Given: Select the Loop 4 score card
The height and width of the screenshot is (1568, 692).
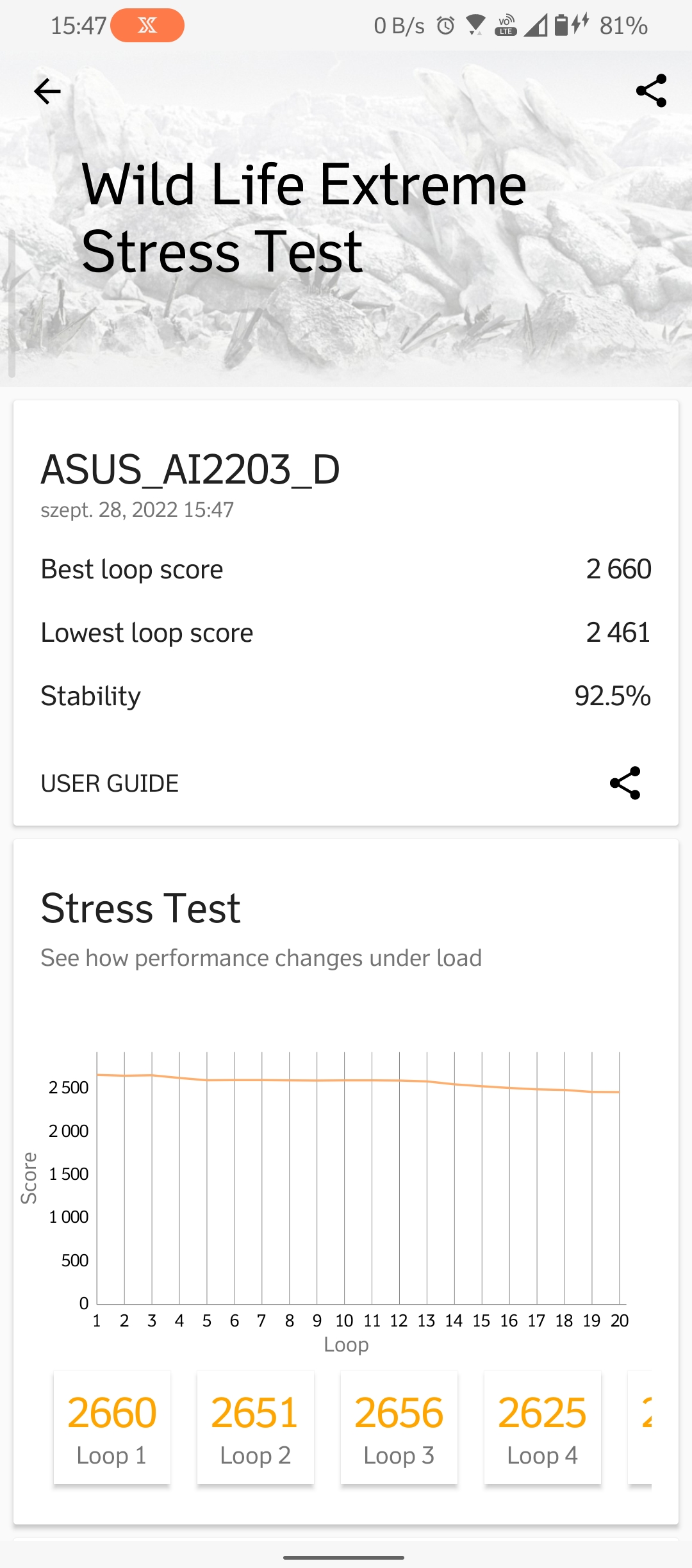Looking at the screenshot, I should 542,1428.
